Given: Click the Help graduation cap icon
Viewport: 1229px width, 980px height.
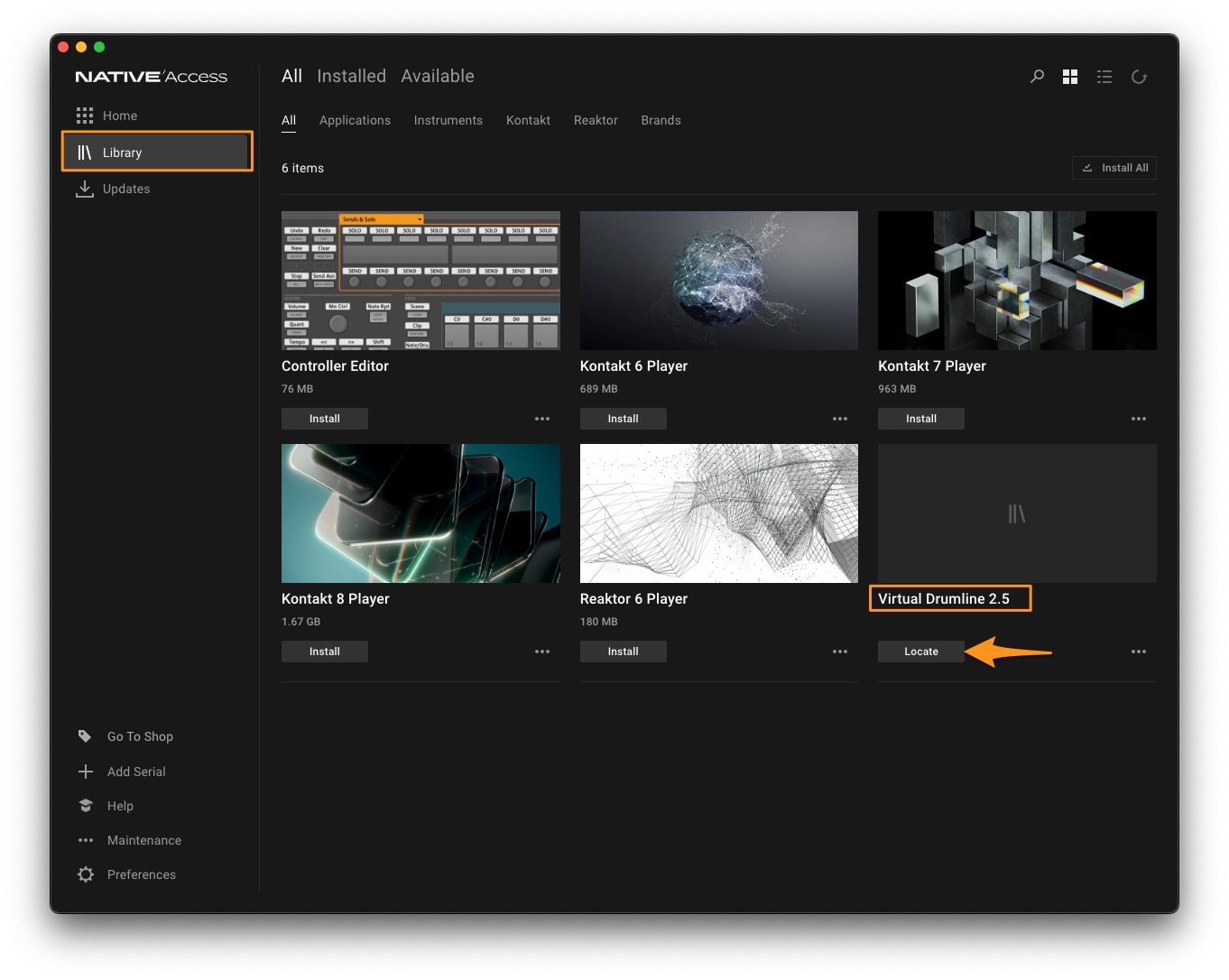Looking at the screenshot, I should point(86,806).
